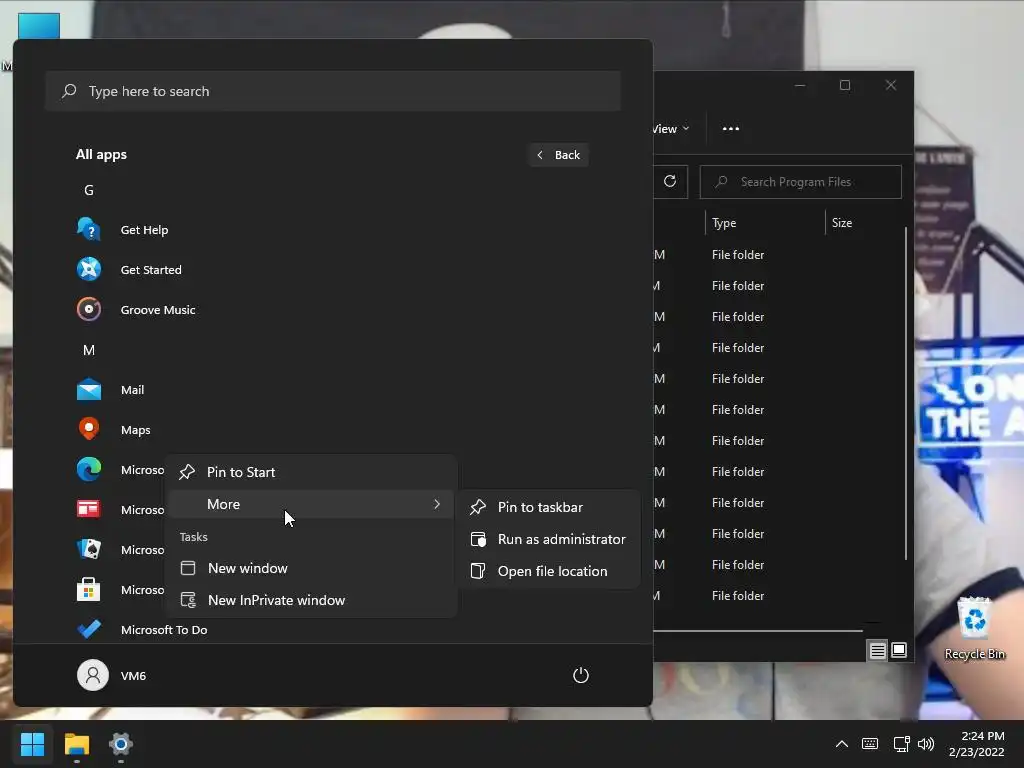Viewport: 1024px width, 768px height.
Task: Open Settings gear on the taskbar
Action: (x=121, y=744)
